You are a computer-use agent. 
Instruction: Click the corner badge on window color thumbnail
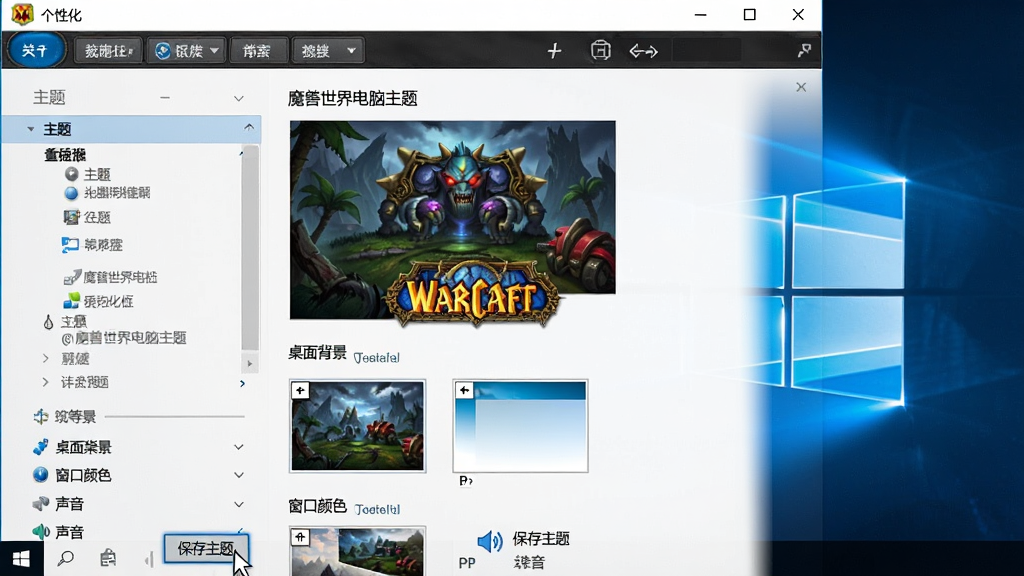point(300,537)
